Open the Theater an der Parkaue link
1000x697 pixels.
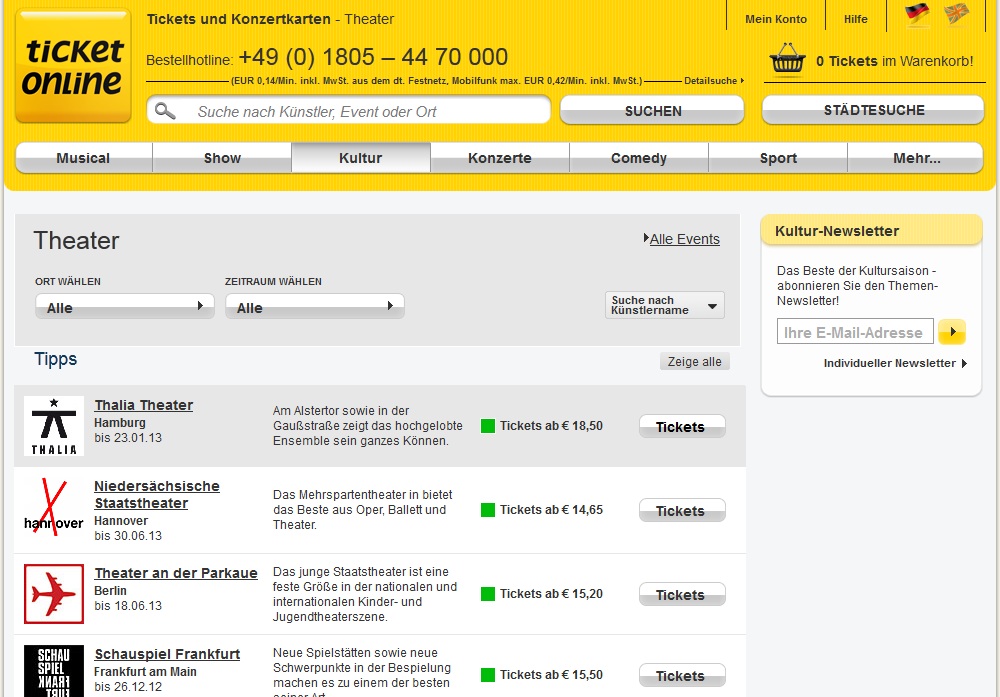click(176, 573)
